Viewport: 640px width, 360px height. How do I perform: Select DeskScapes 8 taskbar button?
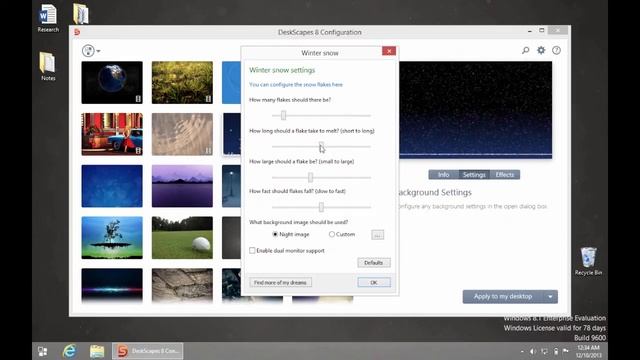pos(148,351)
